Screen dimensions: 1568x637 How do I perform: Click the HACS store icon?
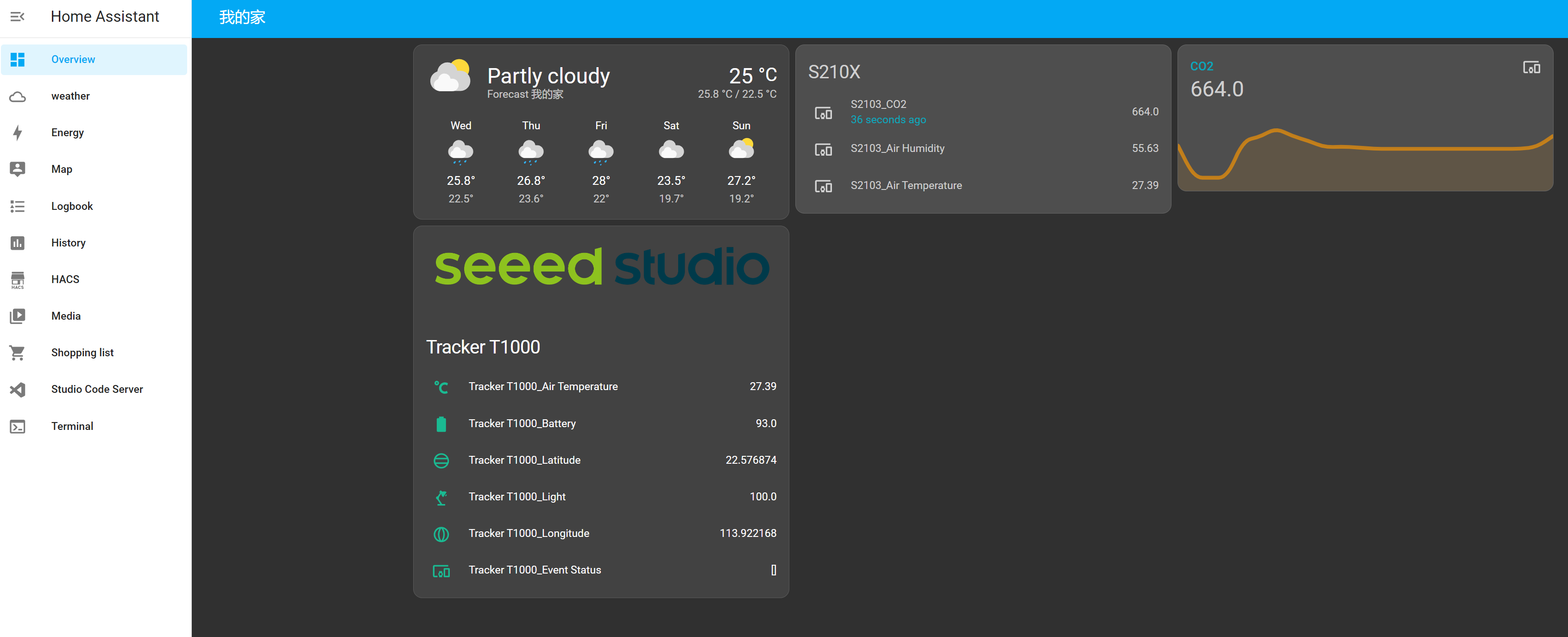point(18,279)
